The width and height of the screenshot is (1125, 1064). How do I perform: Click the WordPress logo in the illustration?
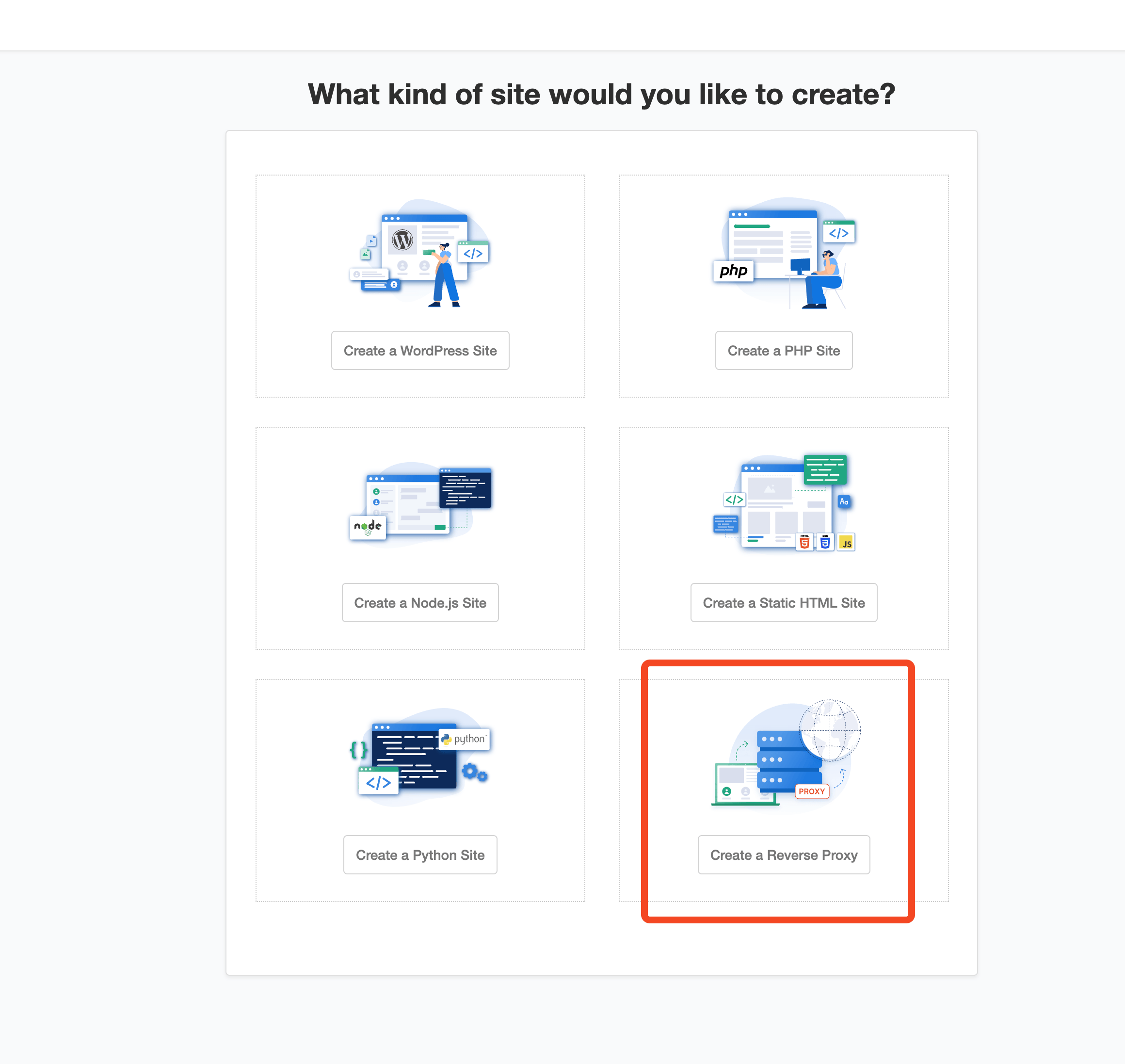[402, 241]
